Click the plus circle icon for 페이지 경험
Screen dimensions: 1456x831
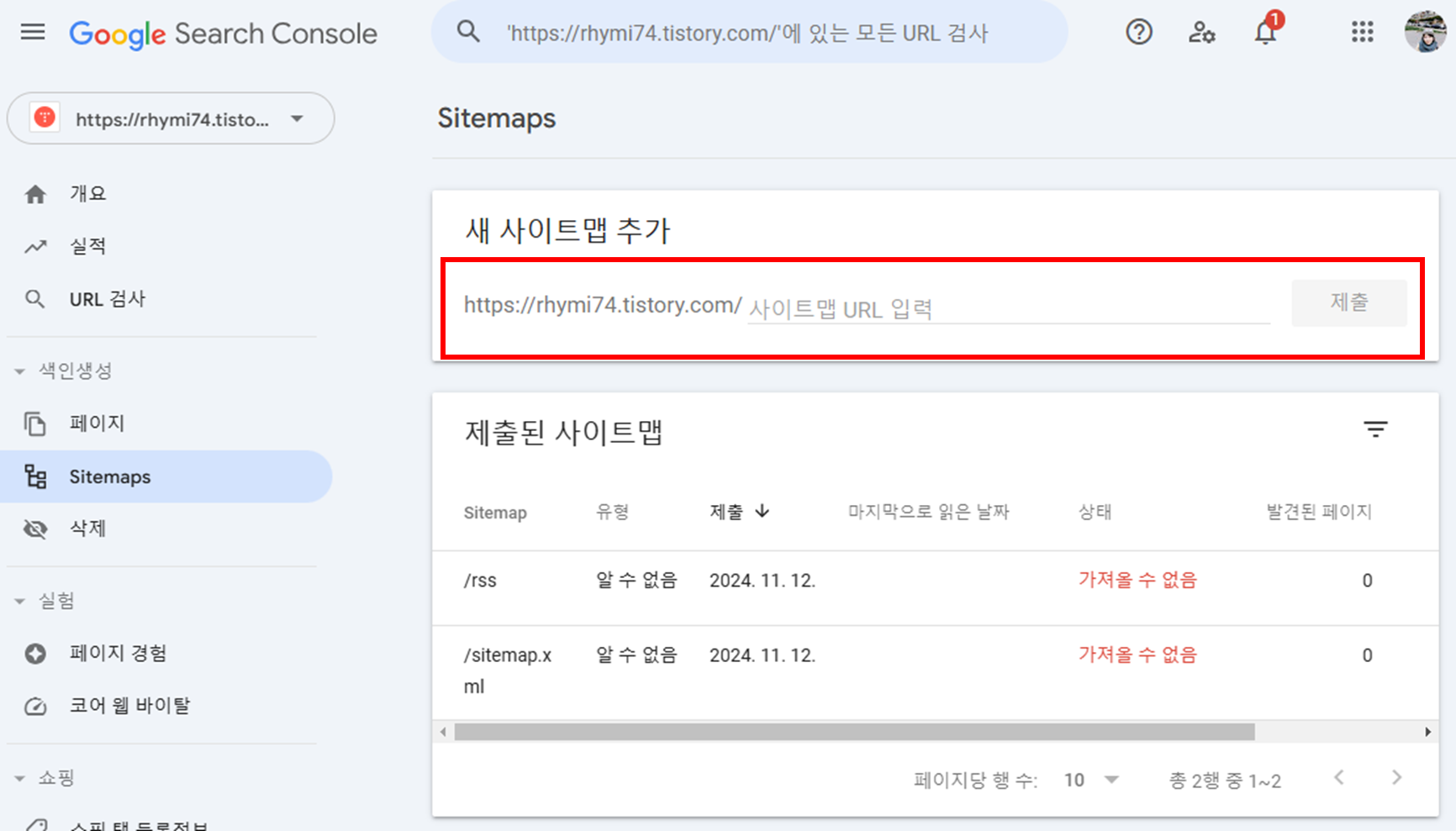pyautogui.click(x=35, y=653)
